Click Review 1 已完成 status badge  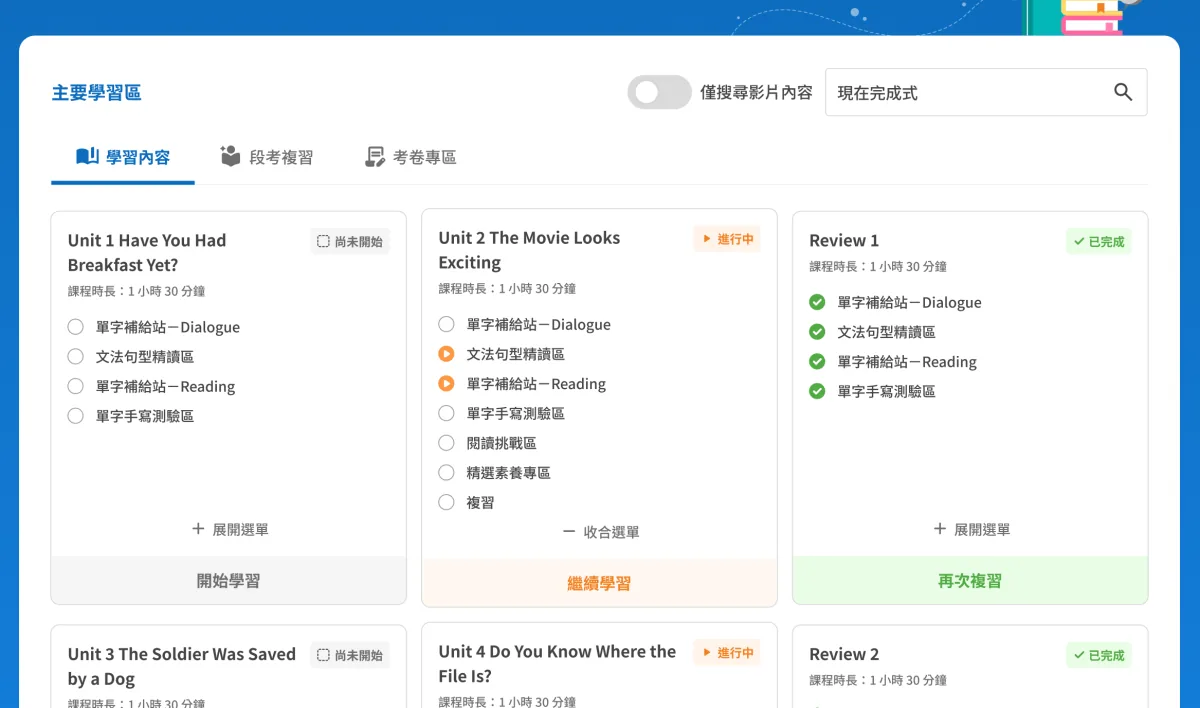(x=1099, y=241)
